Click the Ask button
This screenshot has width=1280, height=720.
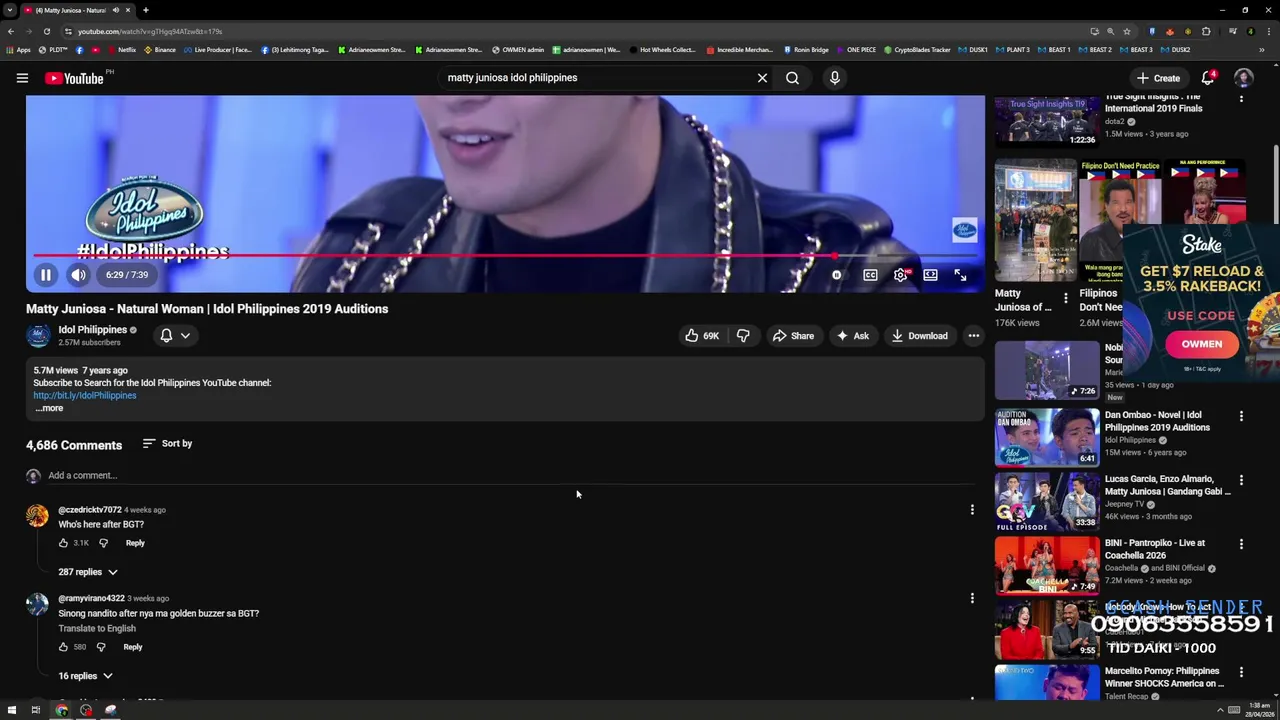(853, 336)
